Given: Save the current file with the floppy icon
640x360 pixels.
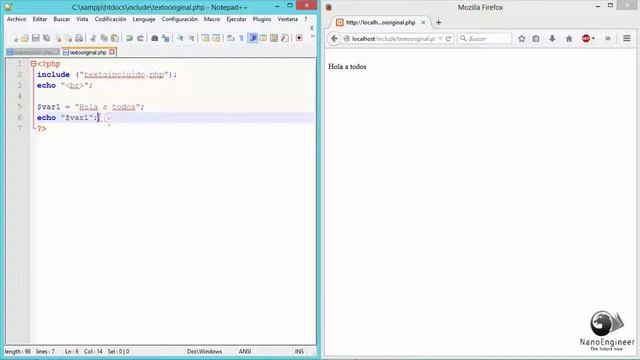Looking at the screenshot, I should (36, 38).
